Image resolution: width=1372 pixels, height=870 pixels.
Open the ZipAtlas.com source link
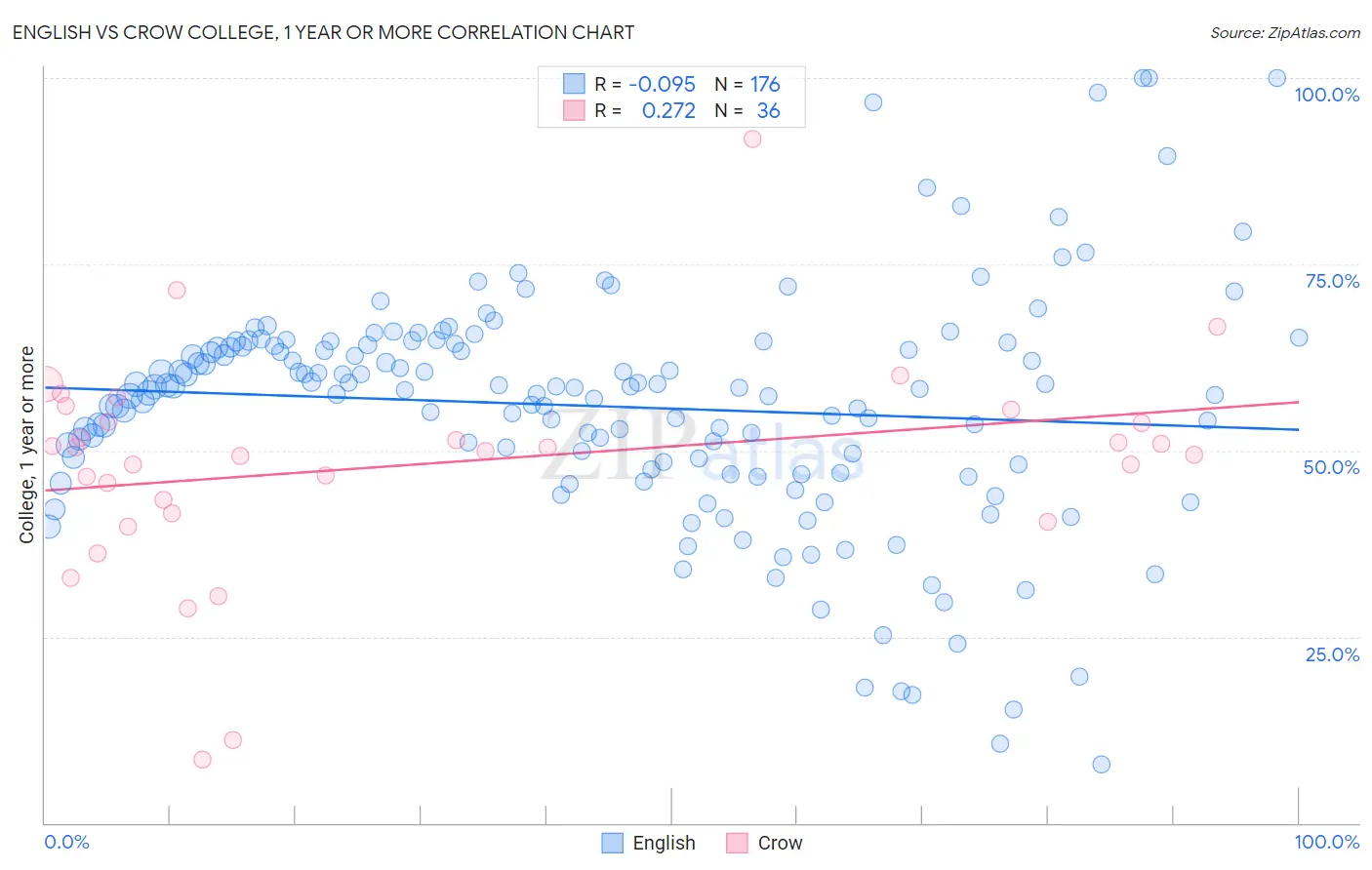[x=1285, y=32]
